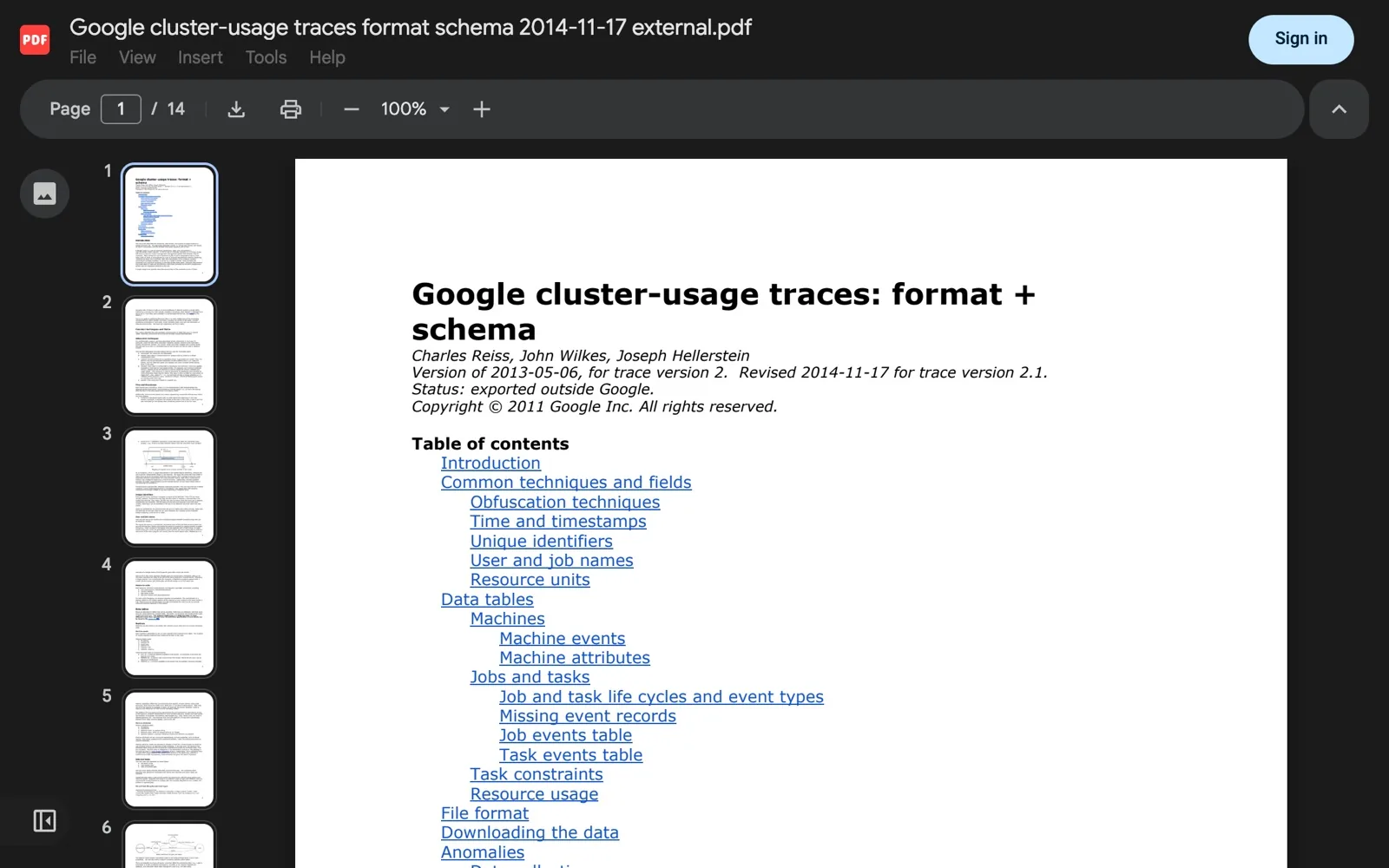1389x868 pixels.
Task: Click the image thumbnails view icon
Action: tap(45, 194)
